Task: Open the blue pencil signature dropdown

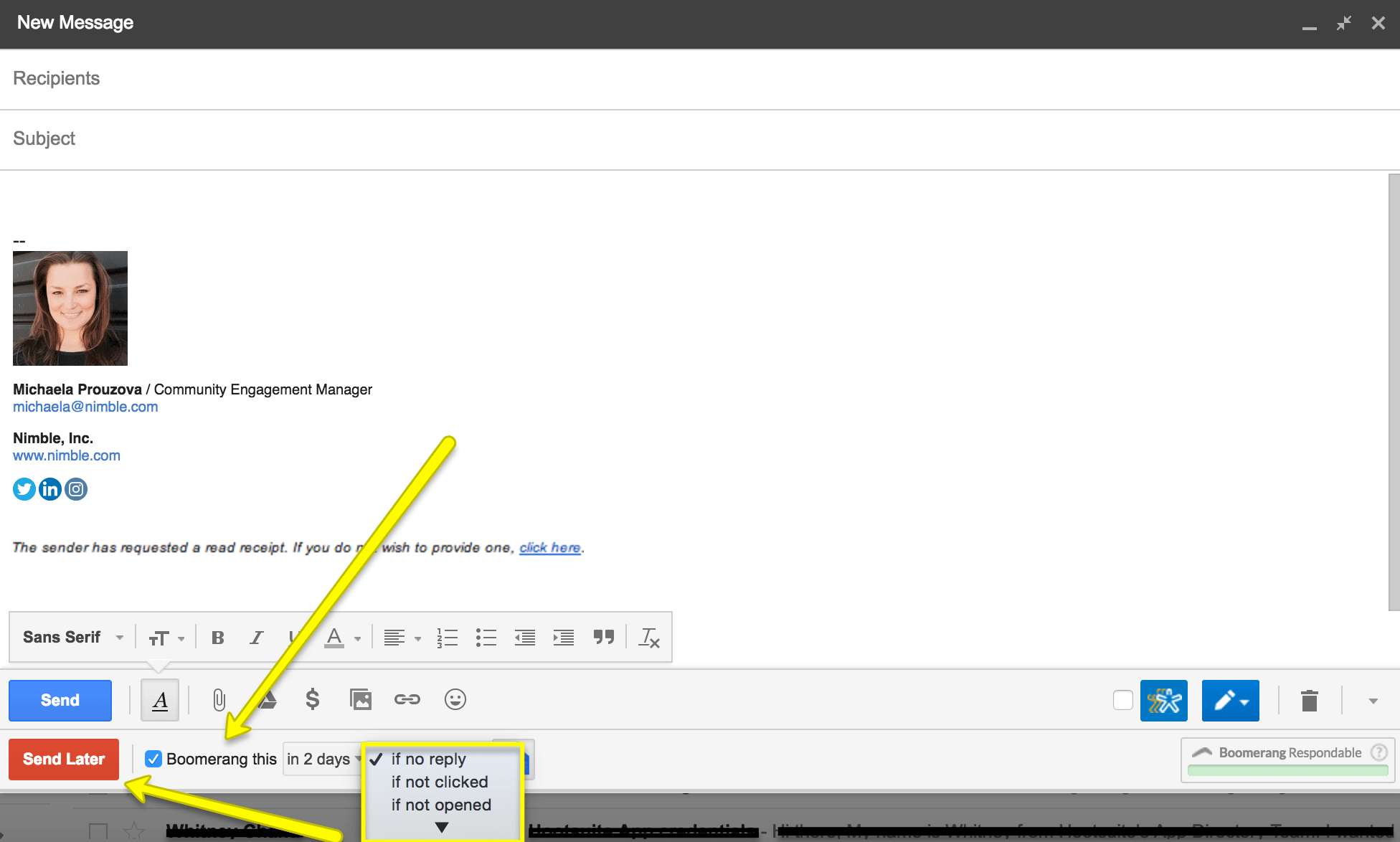Action: click(1230, 701)
